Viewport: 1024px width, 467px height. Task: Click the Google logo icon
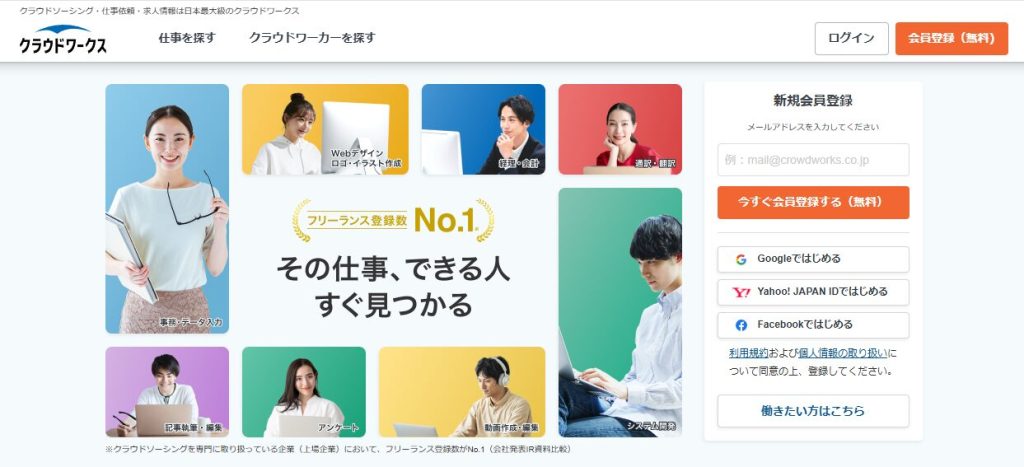(x=741, y=259)
